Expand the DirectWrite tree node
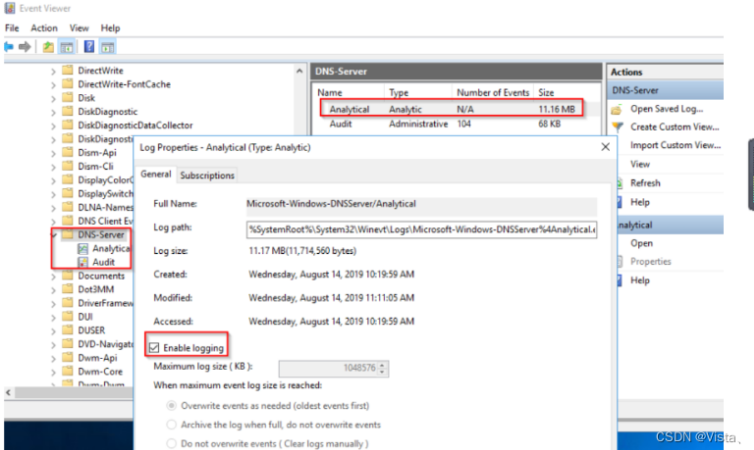Viewport: 754px width, 450px height. pyautogui.click(x=53, y=71)
